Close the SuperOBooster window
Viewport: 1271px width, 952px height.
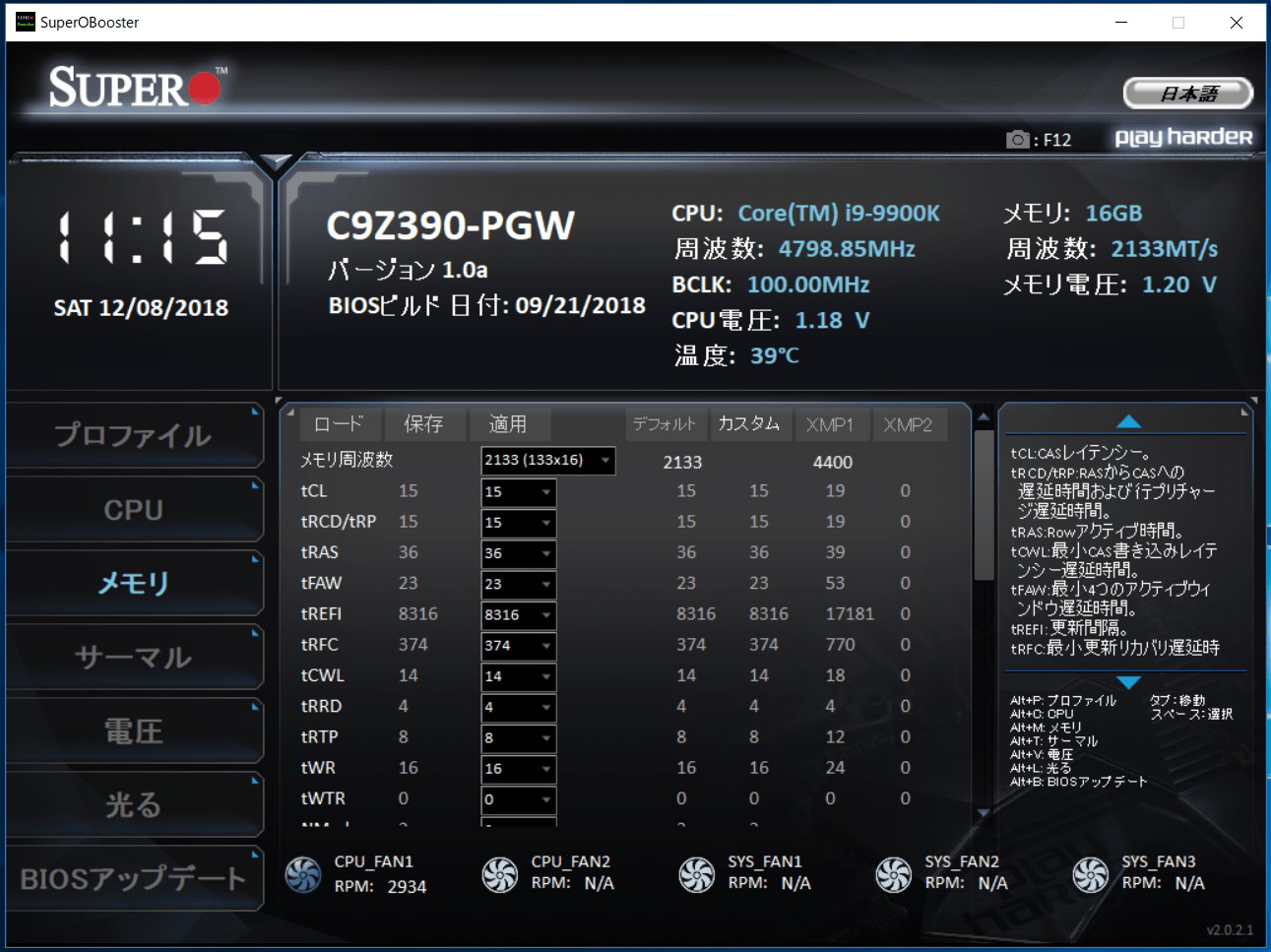[x=1237, y=22]
